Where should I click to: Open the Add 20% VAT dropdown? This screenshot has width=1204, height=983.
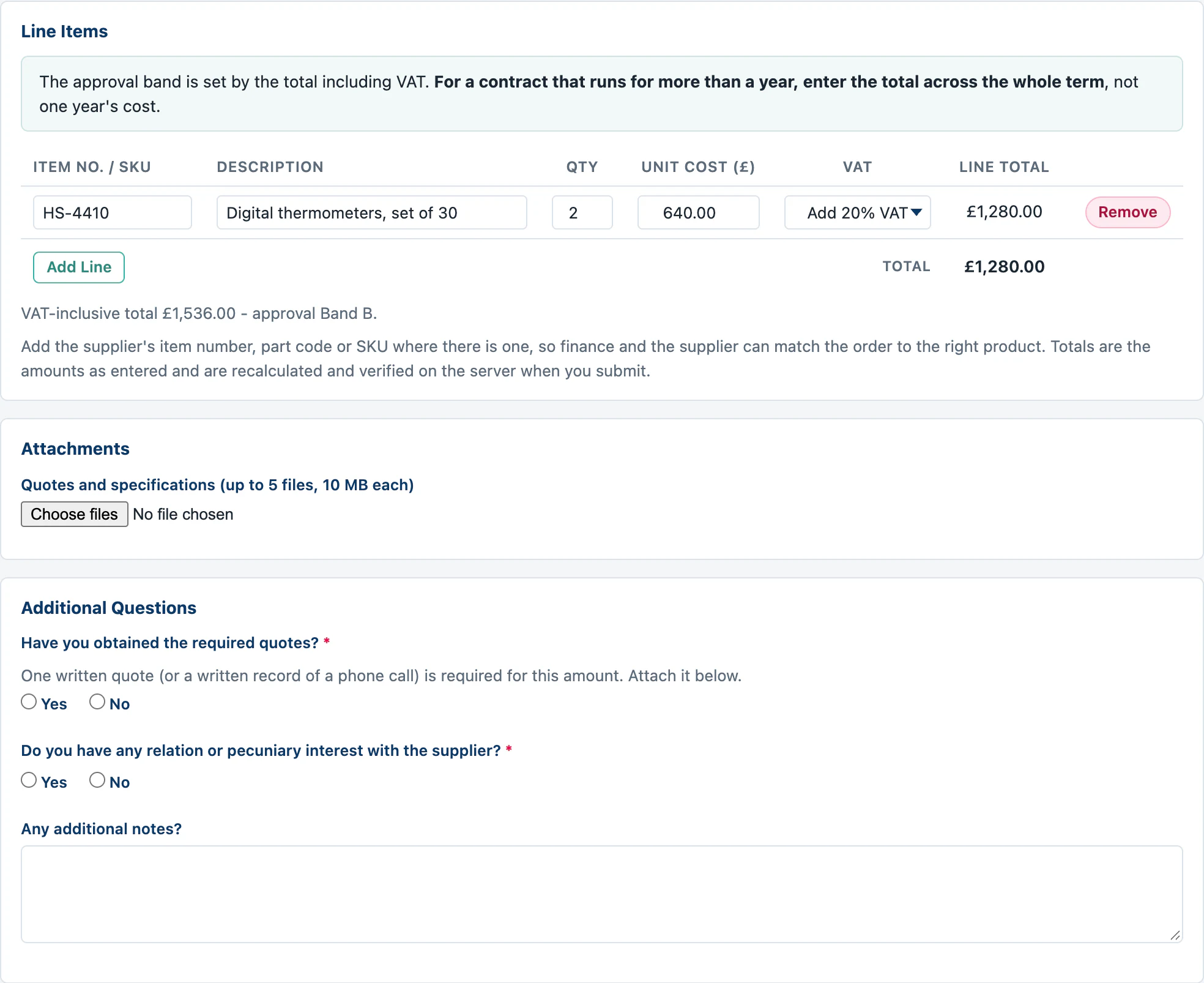(x=857, y=212)
